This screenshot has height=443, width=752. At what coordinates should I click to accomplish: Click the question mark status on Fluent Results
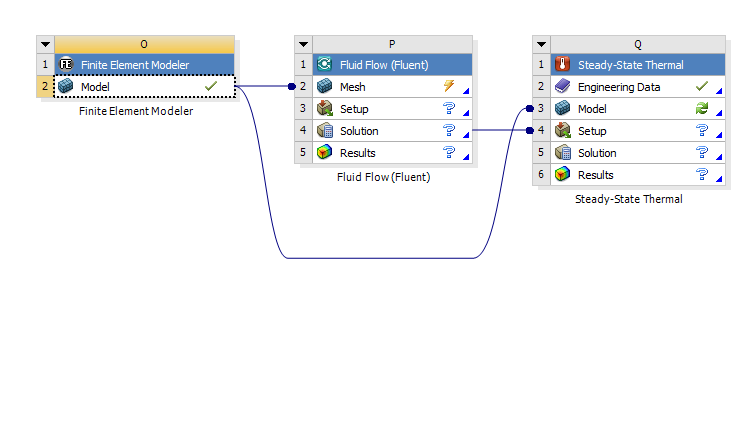point(449,152)
